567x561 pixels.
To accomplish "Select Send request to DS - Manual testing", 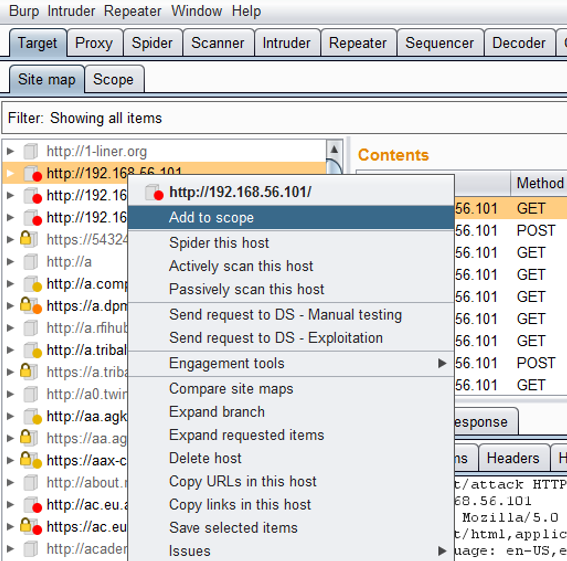I will 291,314.
